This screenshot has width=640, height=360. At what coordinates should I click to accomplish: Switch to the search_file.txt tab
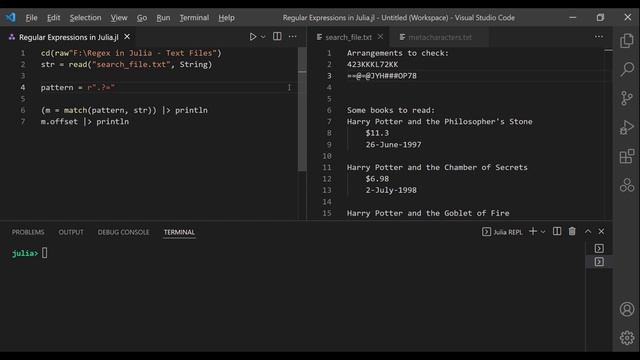click(349, 37)
